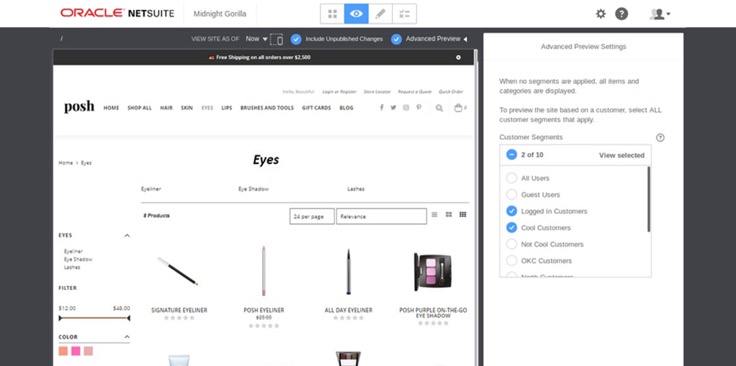This screenshot has width=736, height=366.
Task: Uncheck the Cool Customers segment
Action: pos(512,228)
